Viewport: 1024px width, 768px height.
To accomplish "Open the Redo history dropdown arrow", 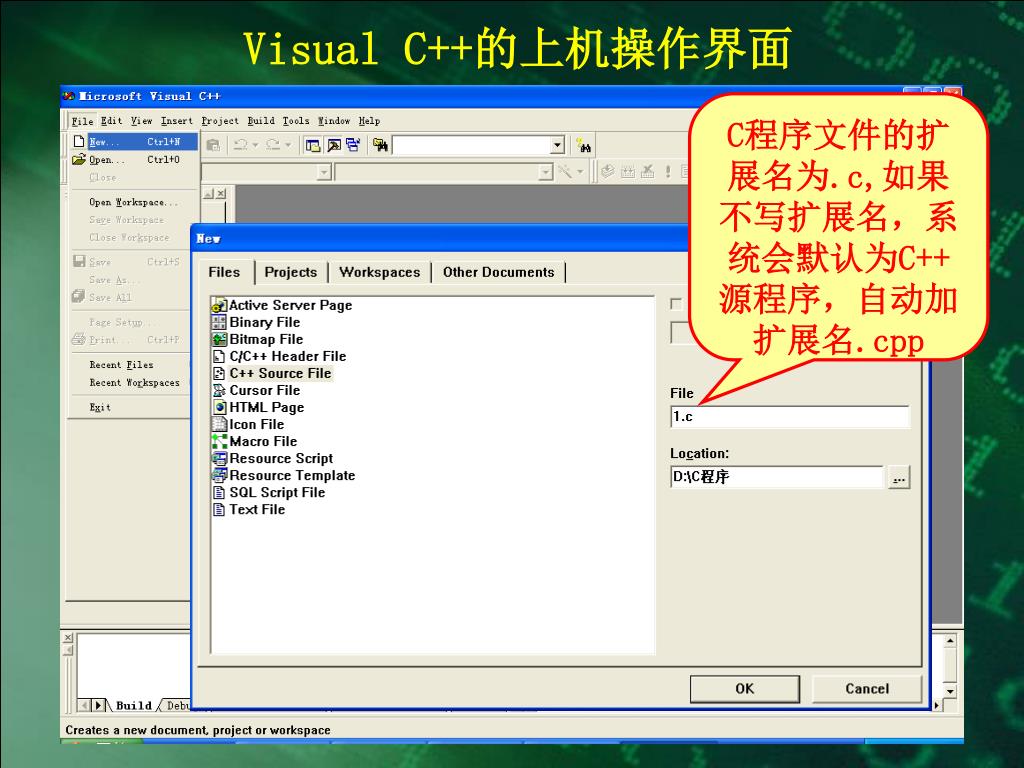I will (x=288, y=145).
